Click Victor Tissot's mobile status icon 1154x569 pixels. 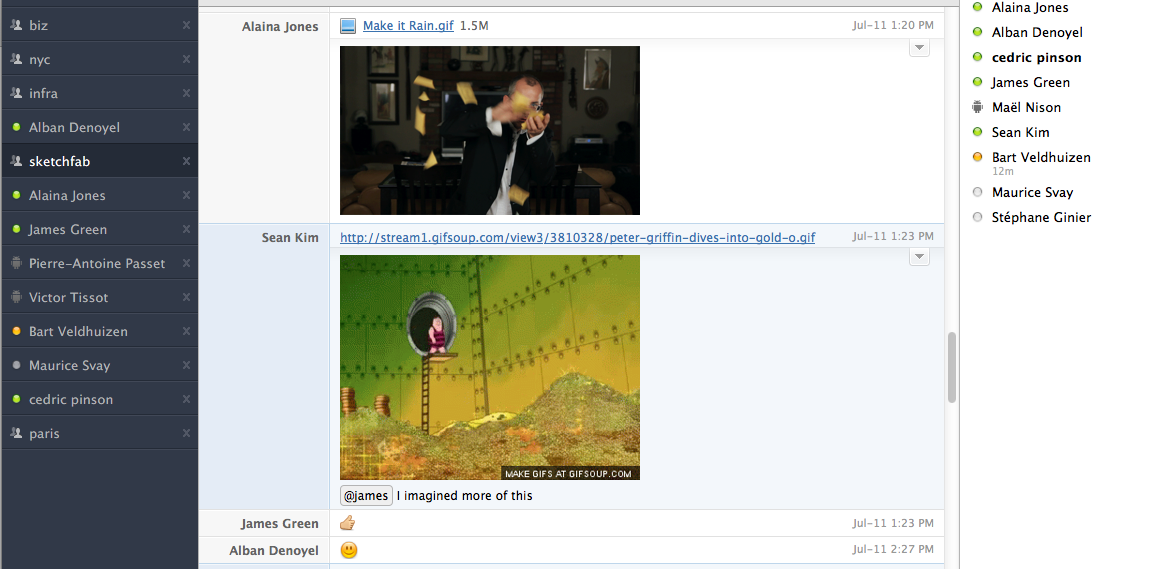(16, 297)
